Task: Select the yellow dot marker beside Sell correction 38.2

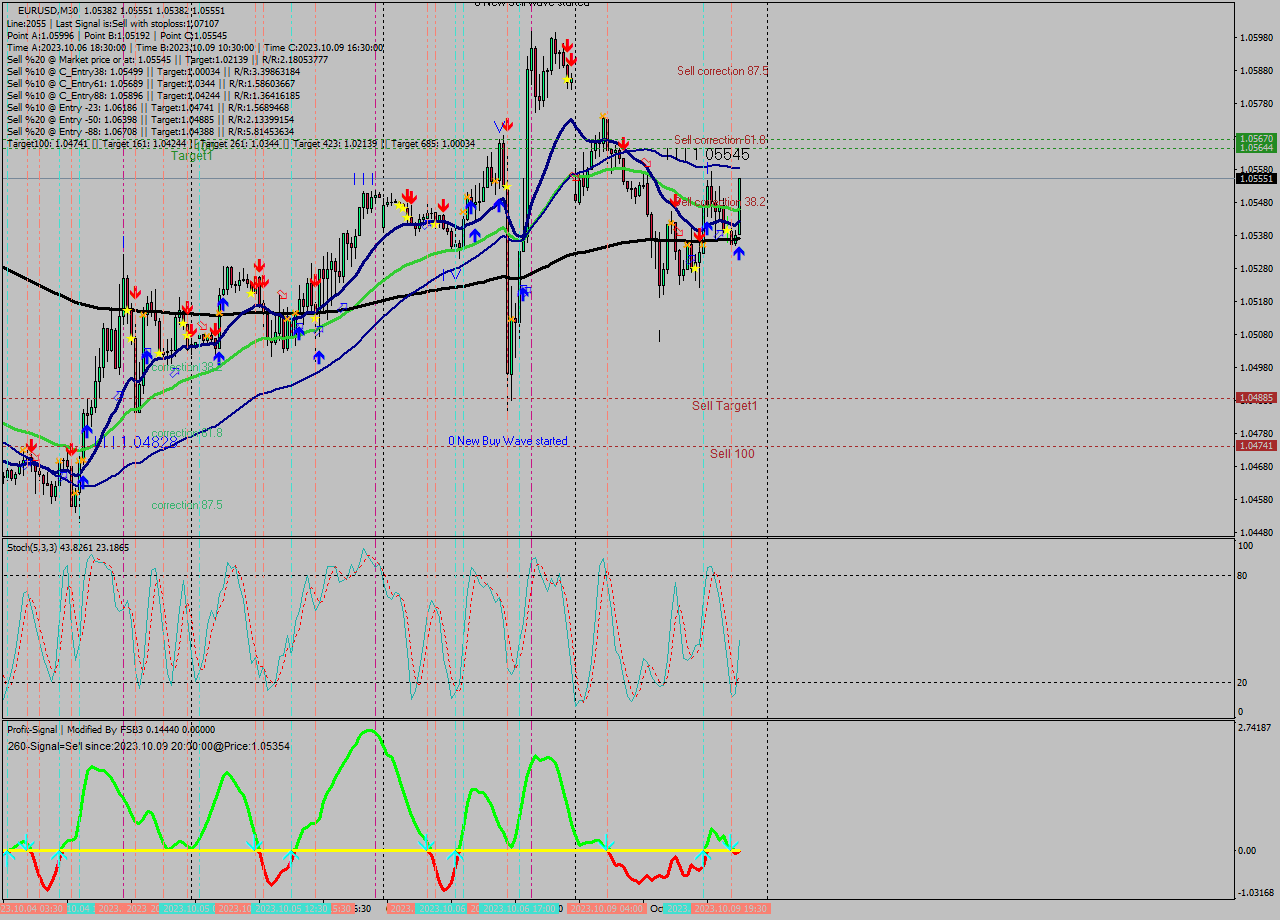Action: click(x=726, y=230)
